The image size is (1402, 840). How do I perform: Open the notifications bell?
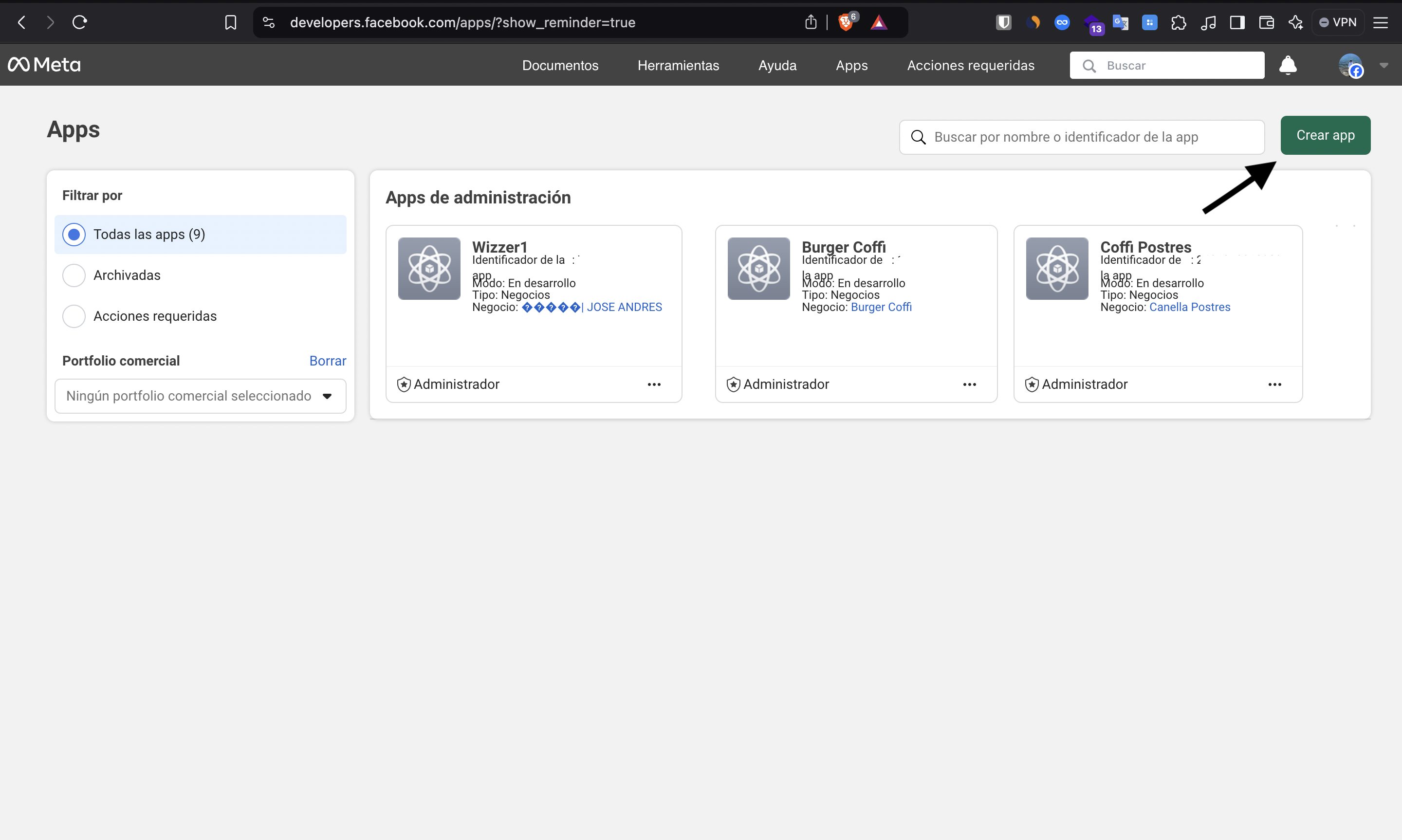click(1287, 65)
